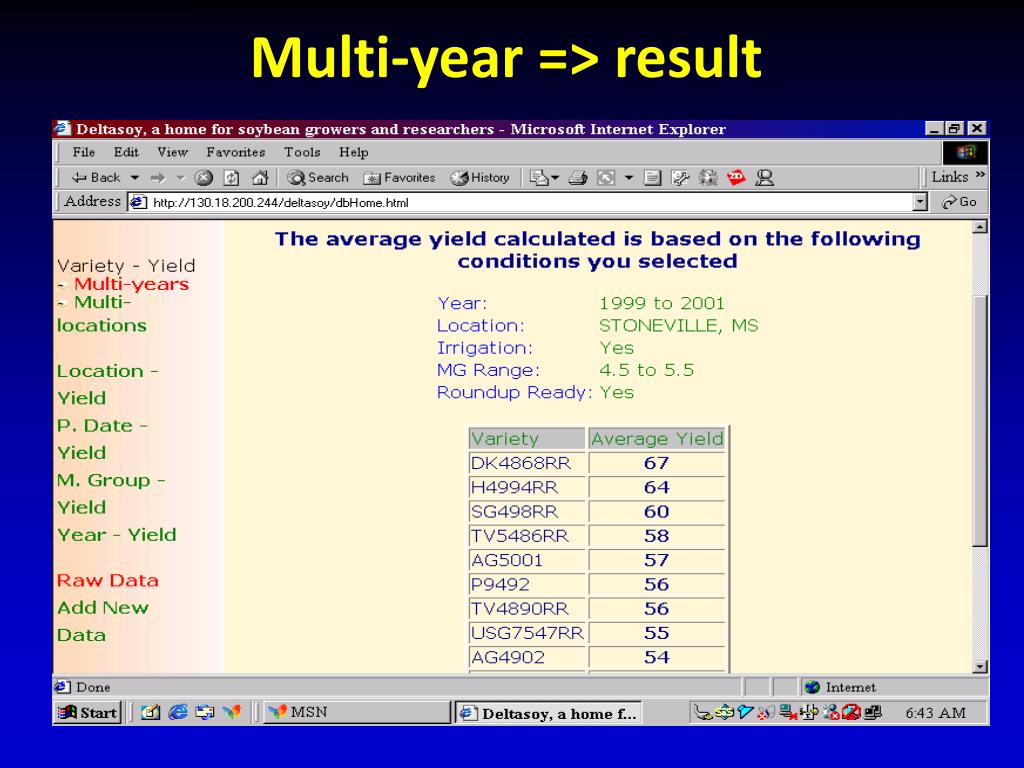Open the M. Group - Yield link
Image resolution: width=1024 pixels, height=768 pixels.
pos(111,494)
